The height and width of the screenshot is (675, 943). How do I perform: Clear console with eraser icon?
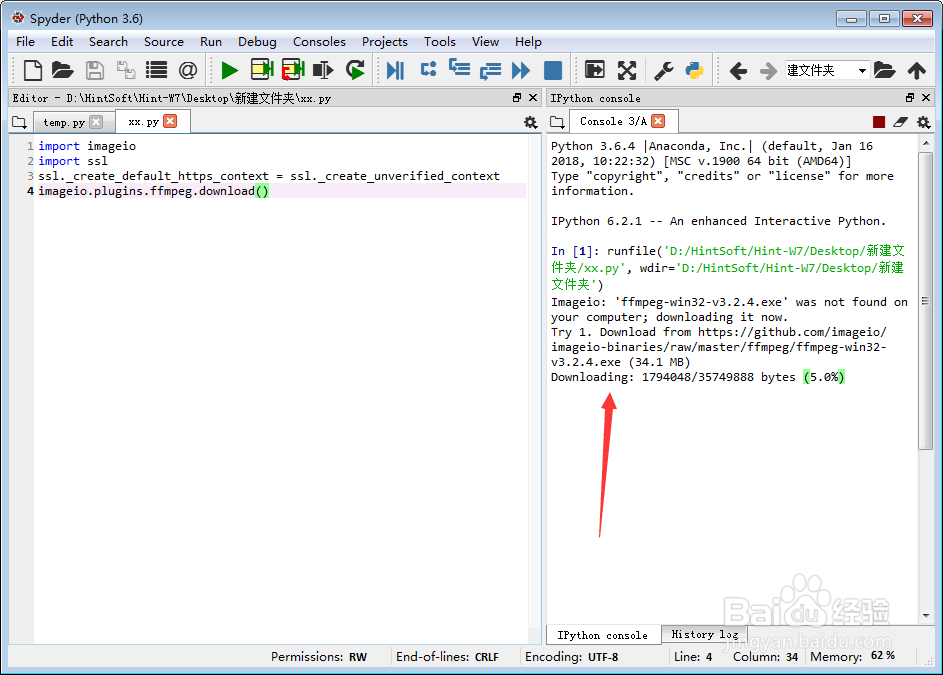tap(900, 122)
